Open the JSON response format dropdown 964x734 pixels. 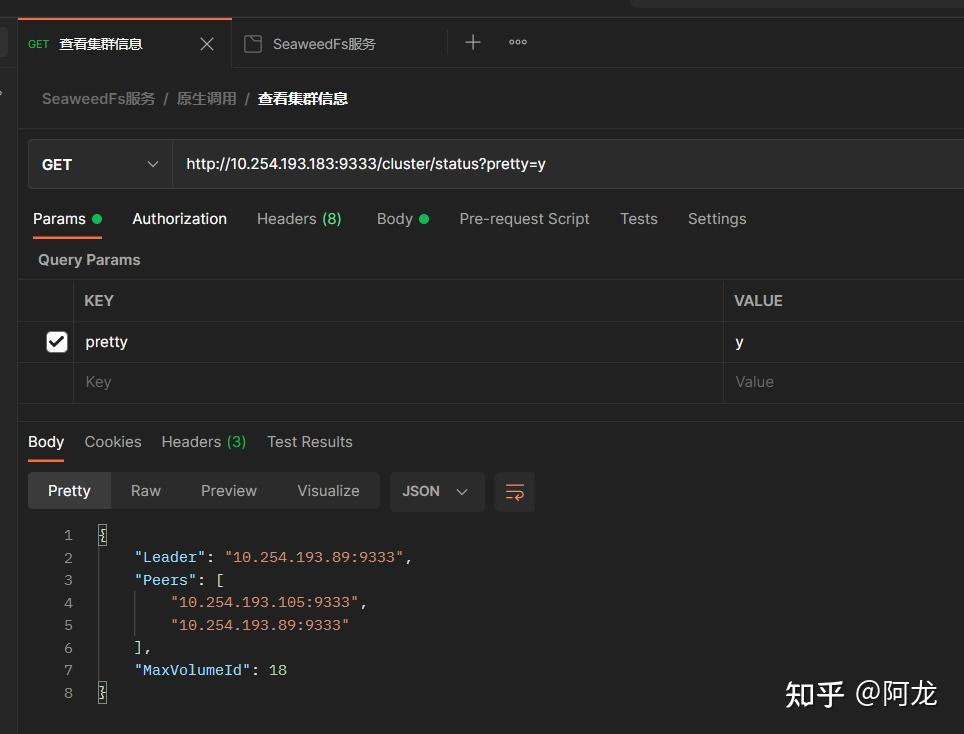click(x=436, y=491)
